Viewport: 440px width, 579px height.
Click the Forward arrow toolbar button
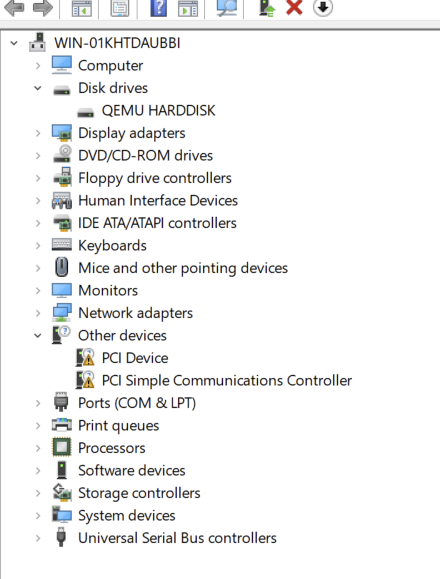42,8
